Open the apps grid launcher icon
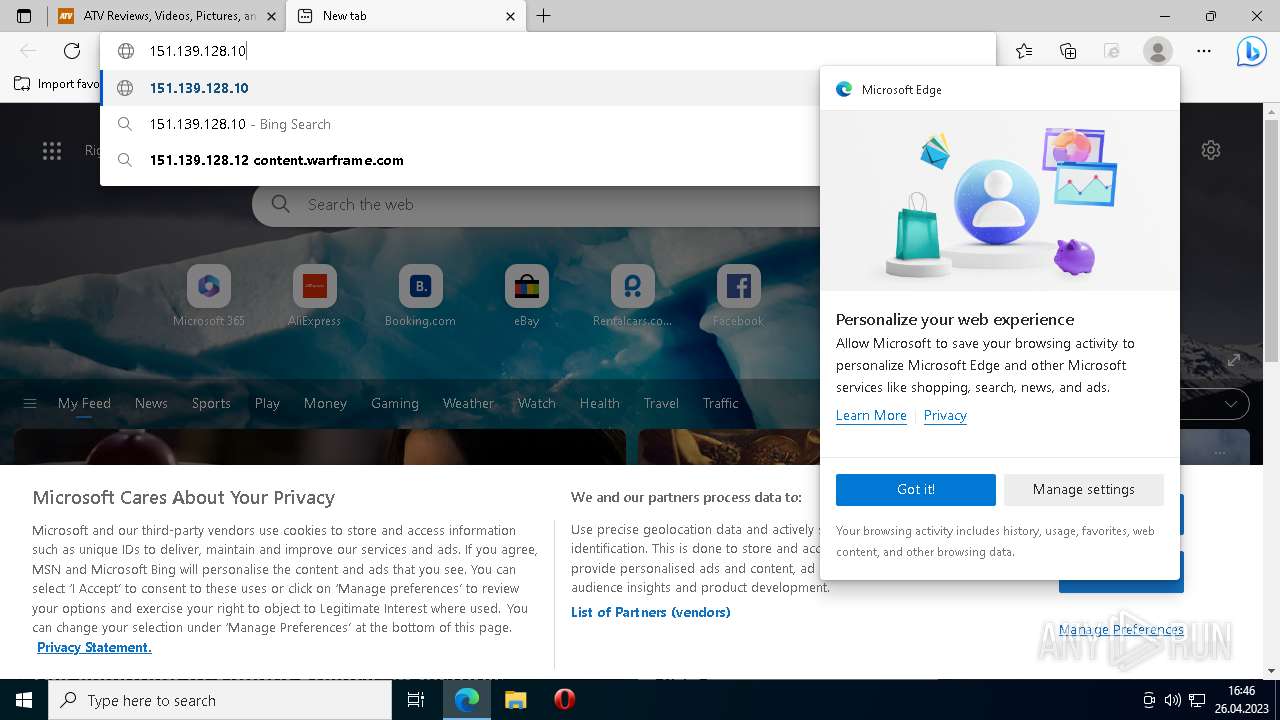Viewport: 1280px width, 720px height. tap(52, 151)
